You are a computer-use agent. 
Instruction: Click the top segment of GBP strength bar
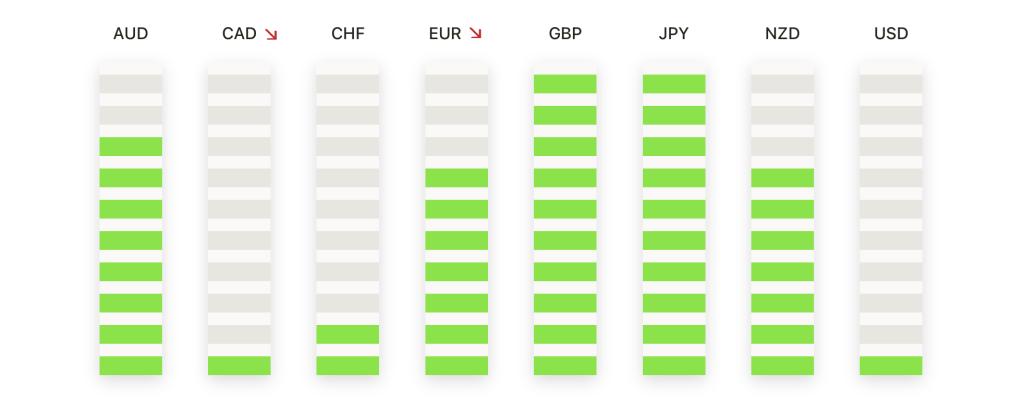pyautogui.click(x=565, y=84)
